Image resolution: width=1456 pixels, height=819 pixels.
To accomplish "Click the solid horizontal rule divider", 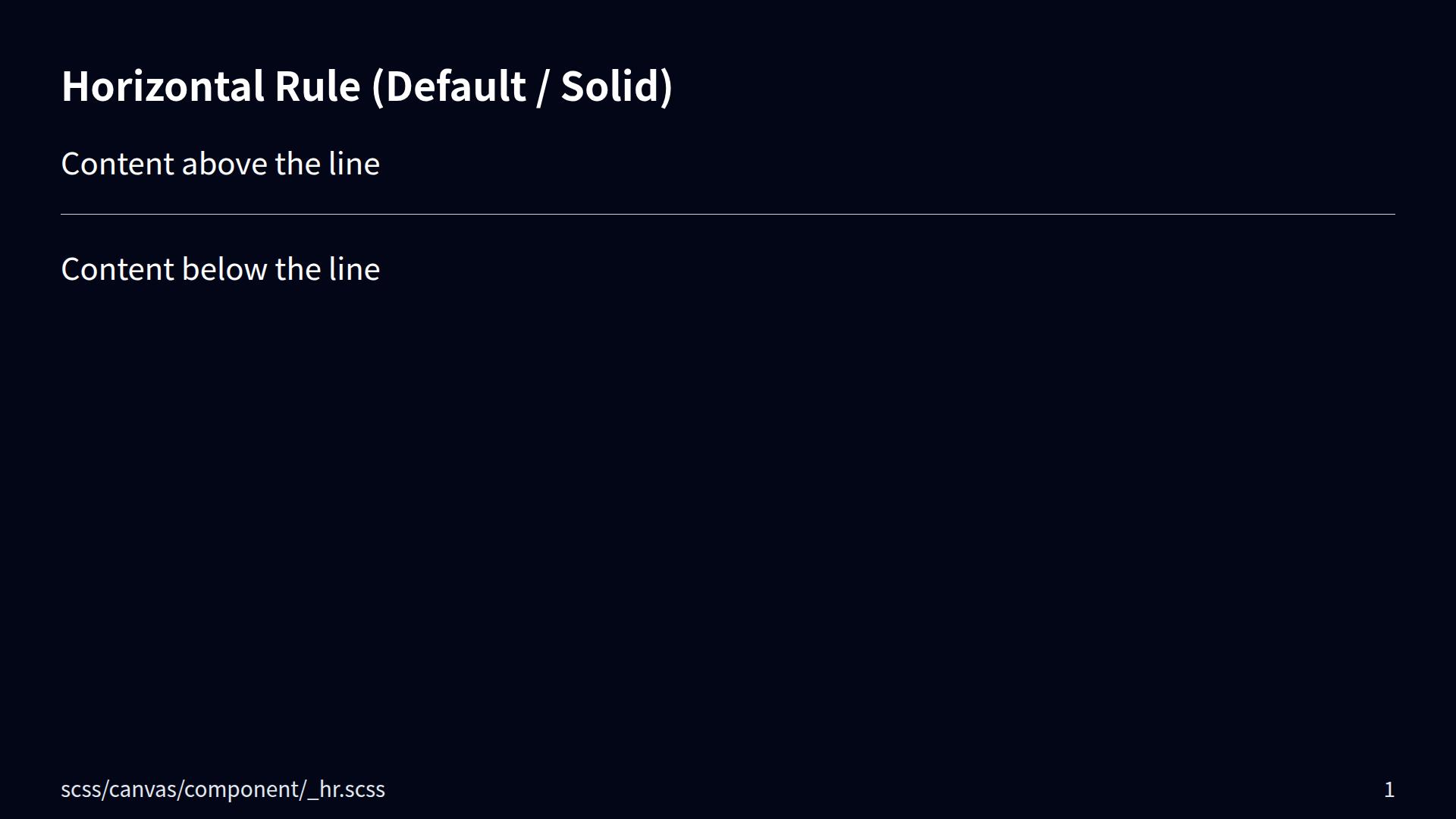I will [728, 215].
